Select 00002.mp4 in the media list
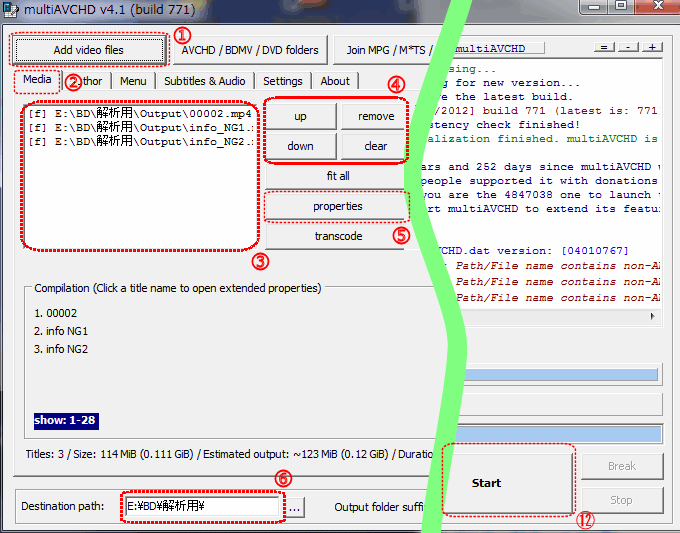 tap(140, 114)
